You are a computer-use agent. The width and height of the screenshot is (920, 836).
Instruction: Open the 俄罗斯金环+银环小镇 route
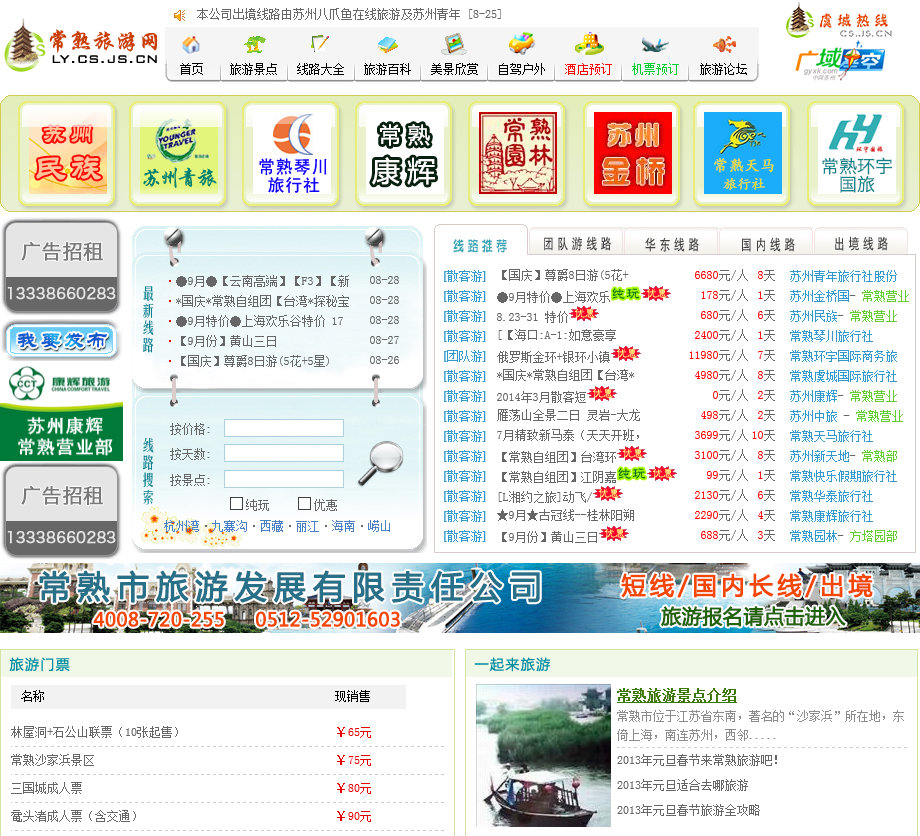(553, 356)
